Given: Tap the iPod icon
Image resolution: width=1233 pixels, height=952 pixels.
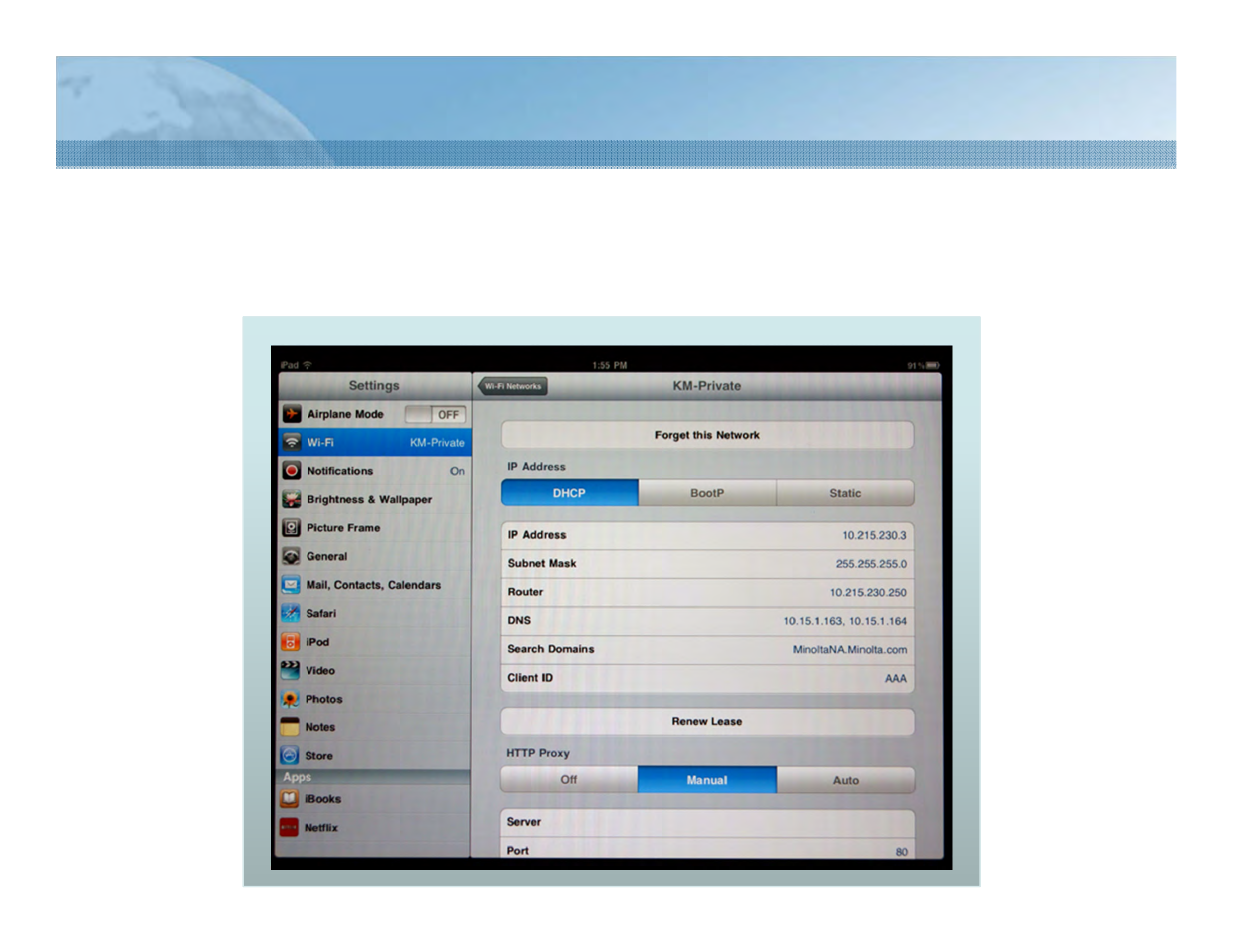Looking at the screenshot, I should coord(291,642).
